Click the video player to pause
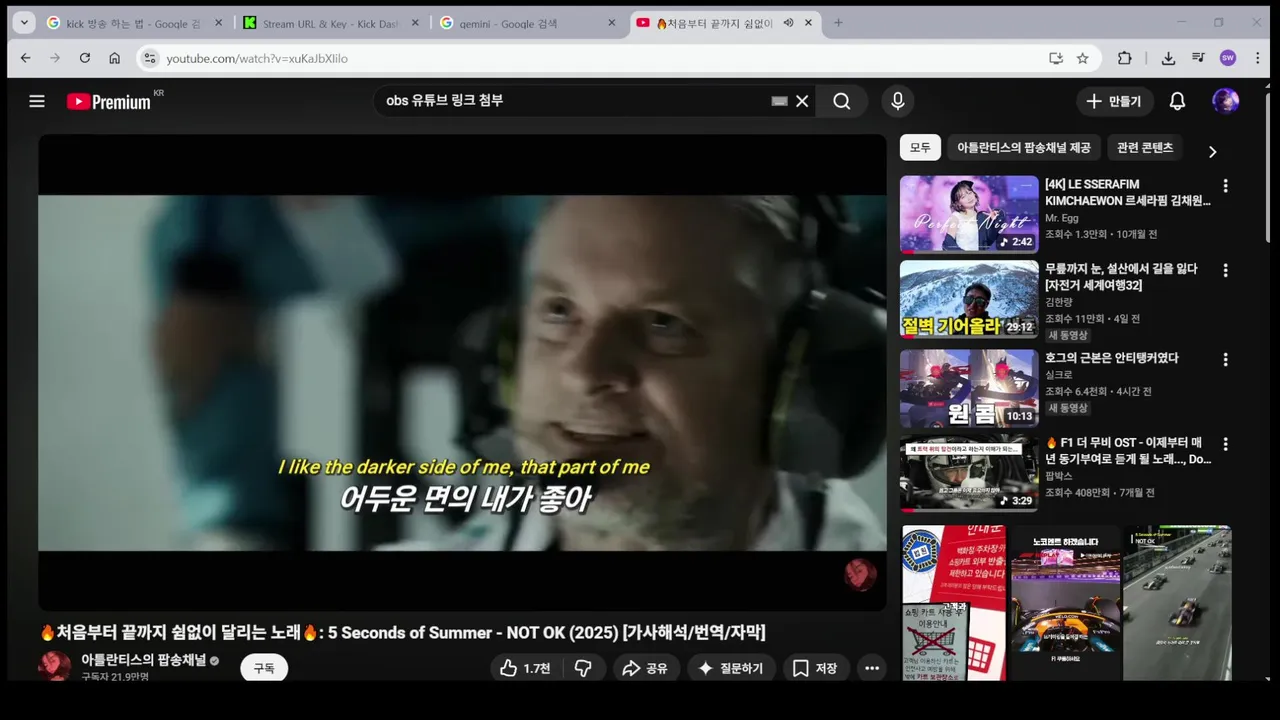This screenshot has height=720, width=1280. point(462,372)
